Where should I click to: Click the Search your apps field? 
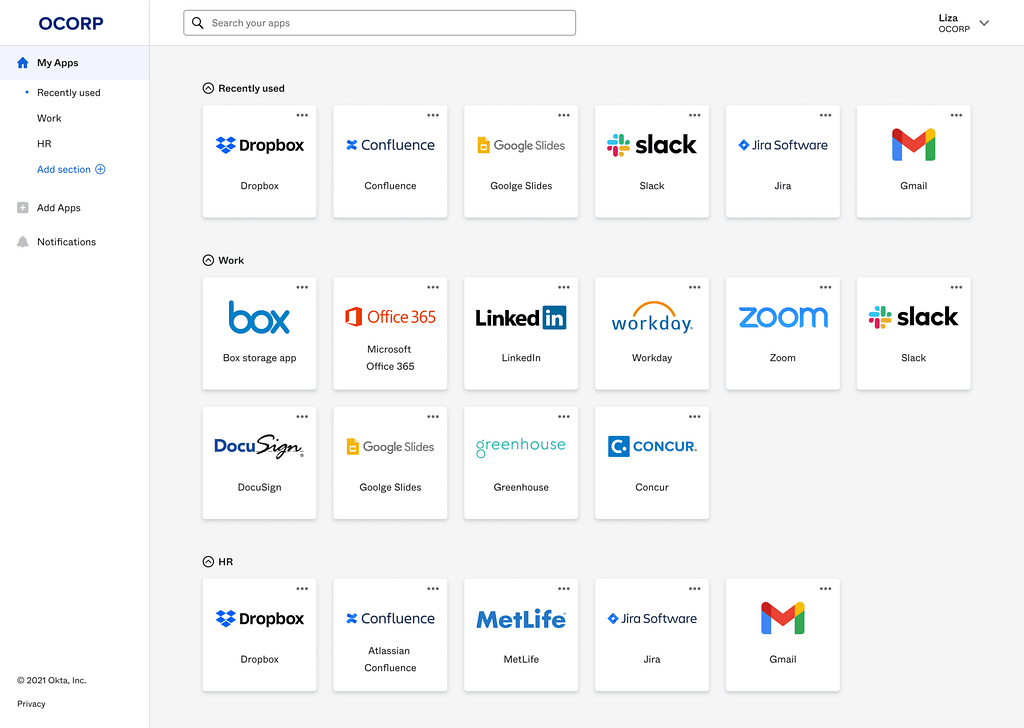pos(379,23)
